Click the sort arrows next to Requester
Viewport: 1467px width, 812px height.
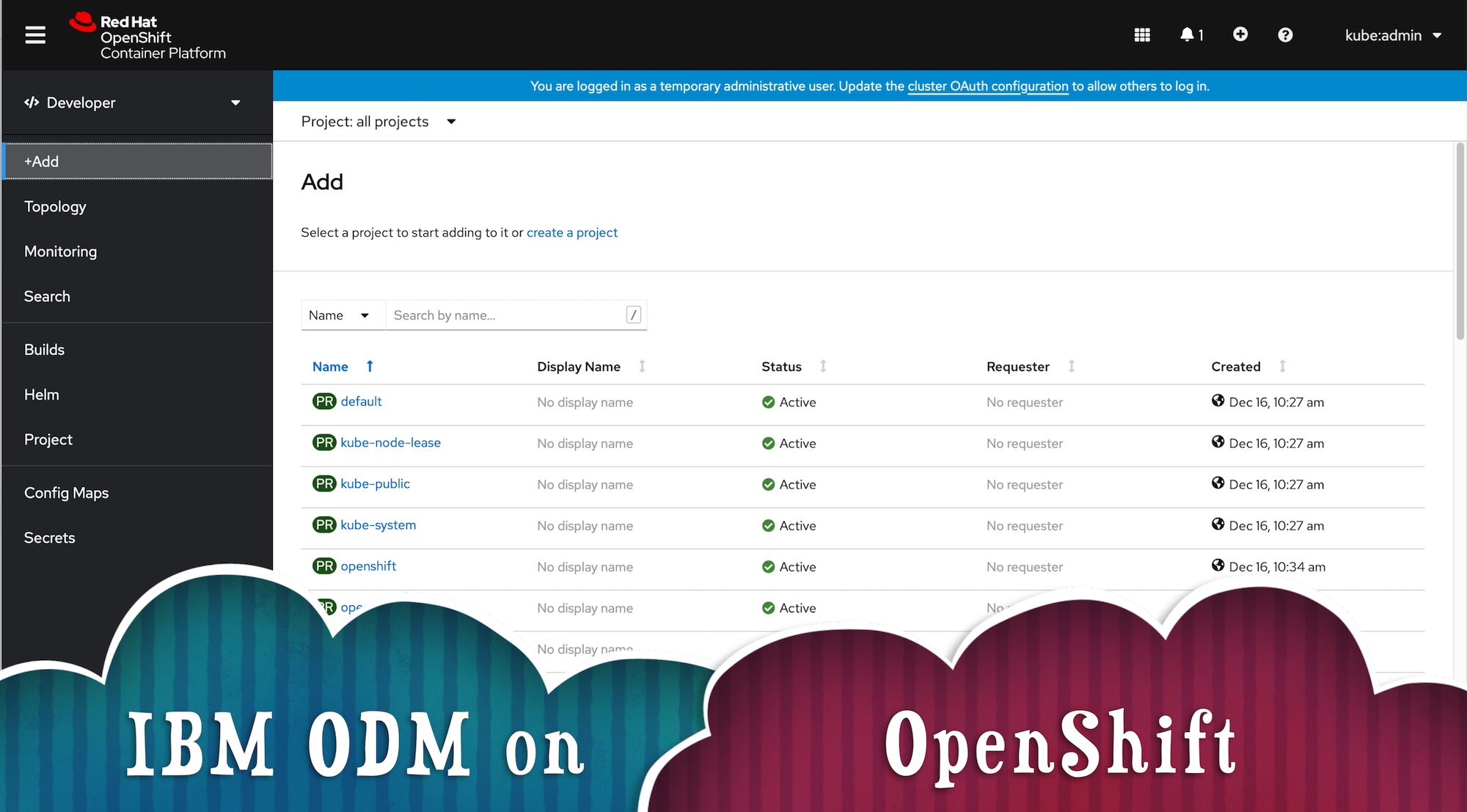pos(1072,366)
